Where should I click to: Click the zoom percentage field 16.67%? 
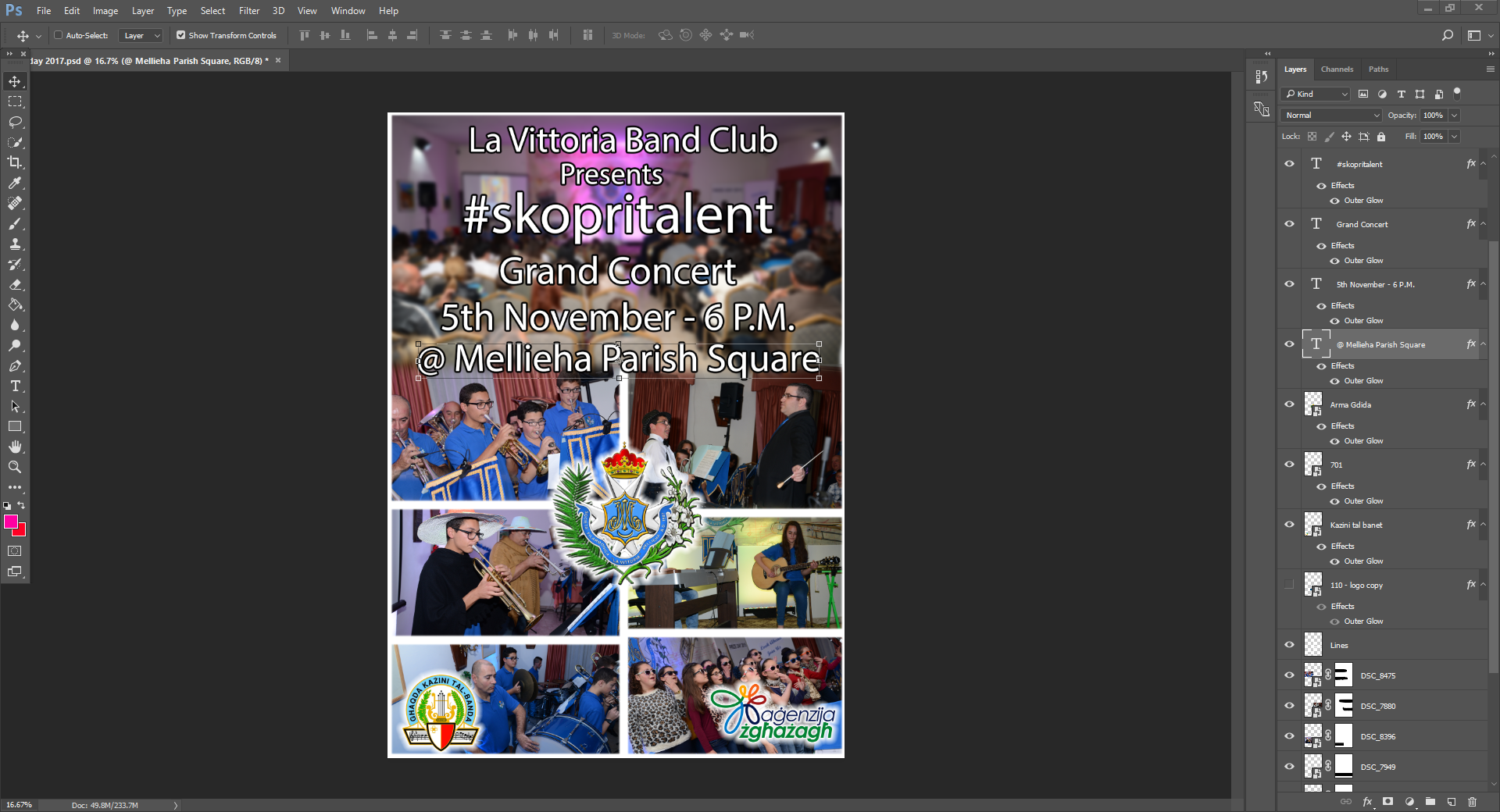pos(20,805)
